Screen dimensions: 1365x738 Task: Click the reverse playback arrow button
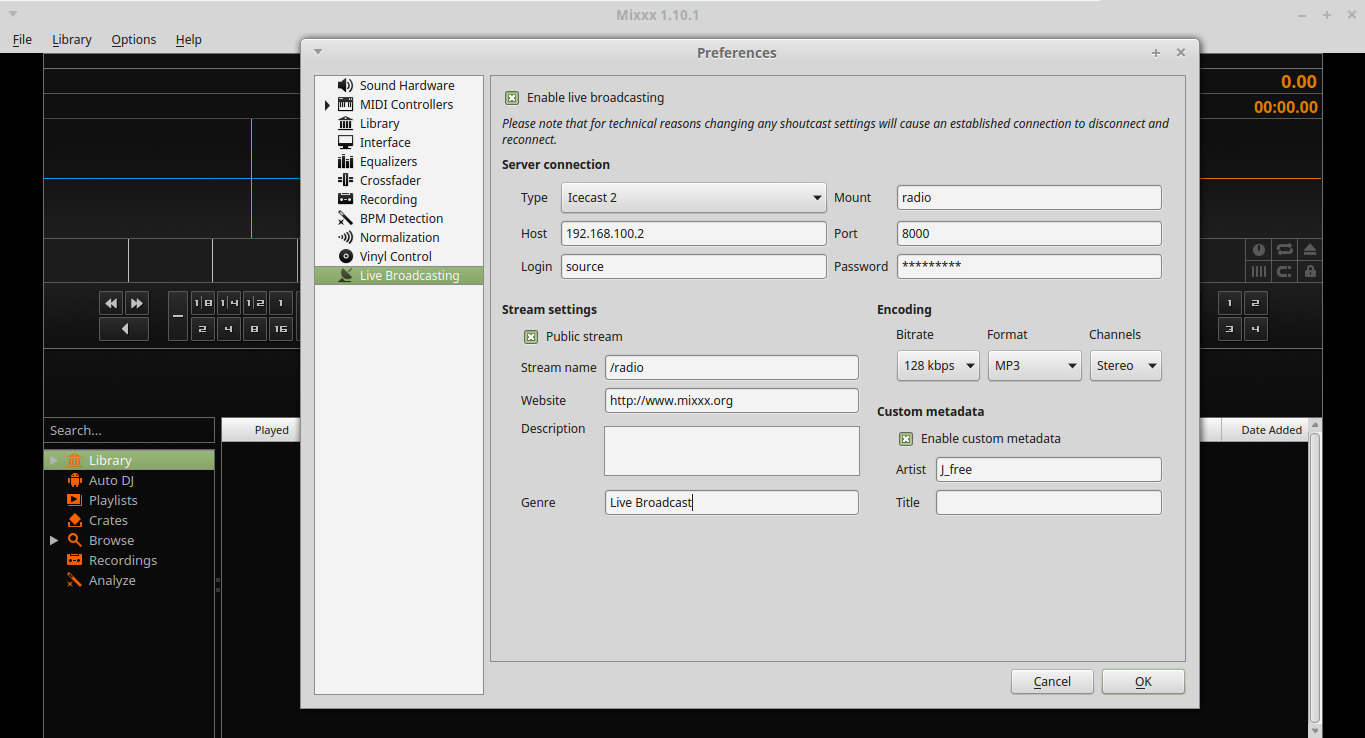pos(124,329)
